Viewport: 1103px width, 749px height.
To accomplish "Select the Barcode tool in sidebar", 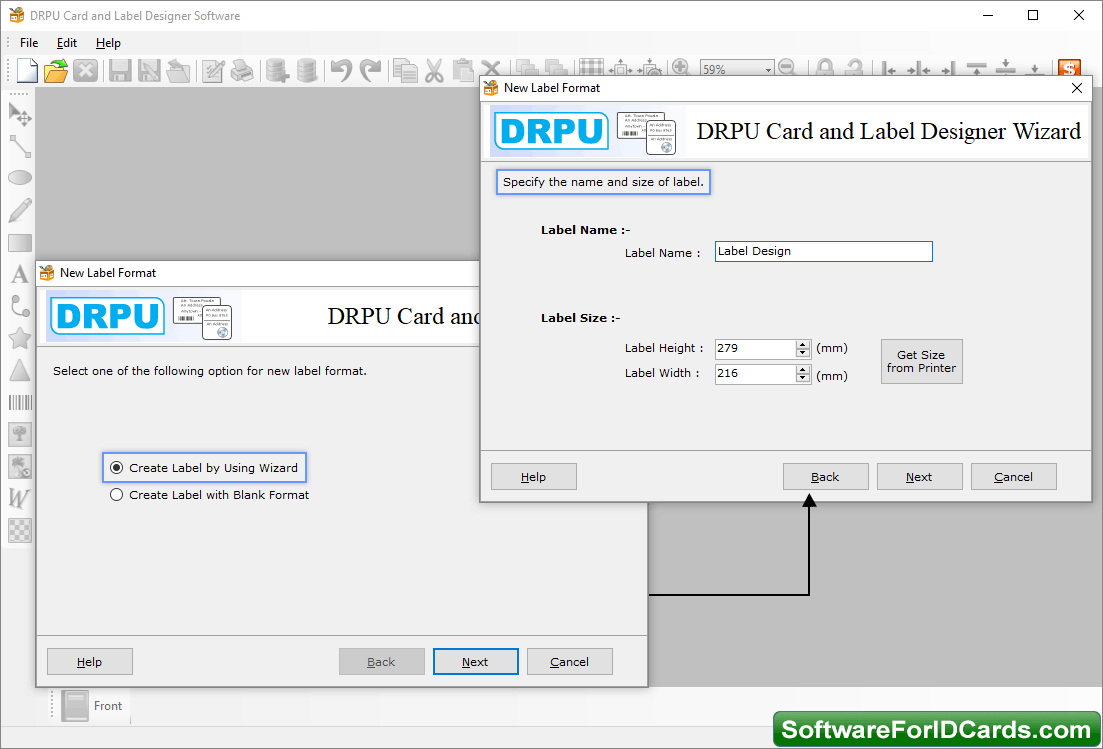I will click(20, 402).
